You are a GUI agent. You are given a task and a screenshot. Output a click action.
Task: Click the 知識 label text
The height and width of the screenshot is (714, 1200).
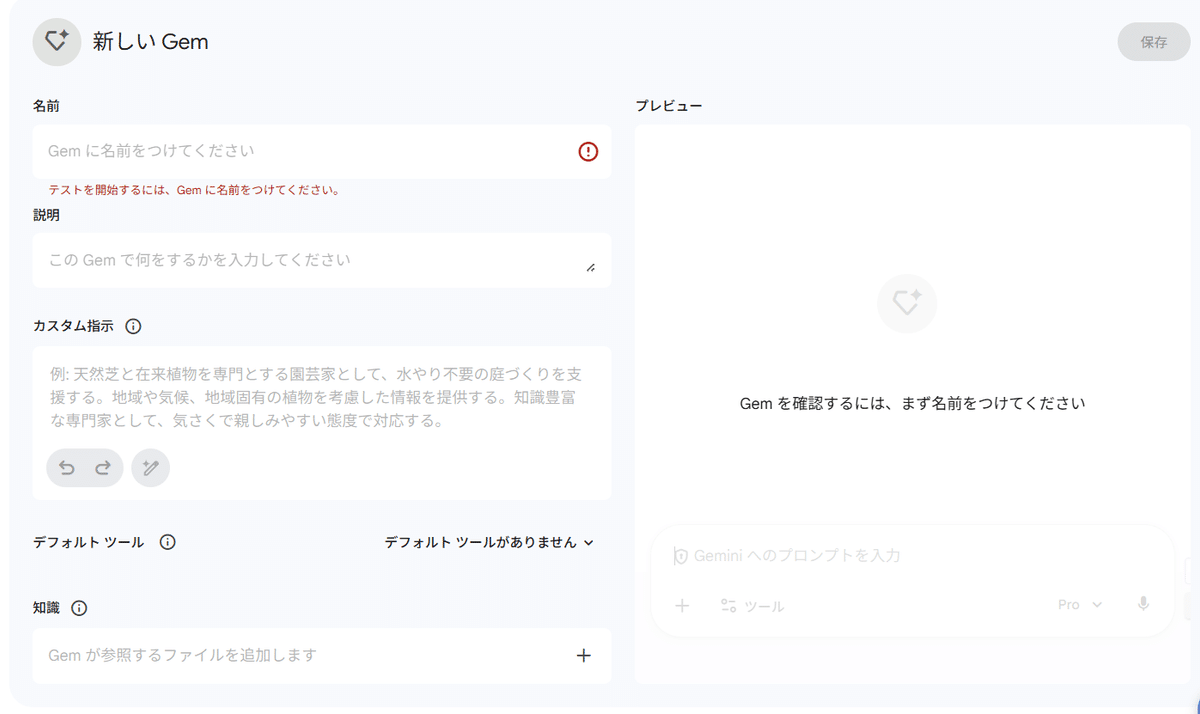click(x=46, y=608)
